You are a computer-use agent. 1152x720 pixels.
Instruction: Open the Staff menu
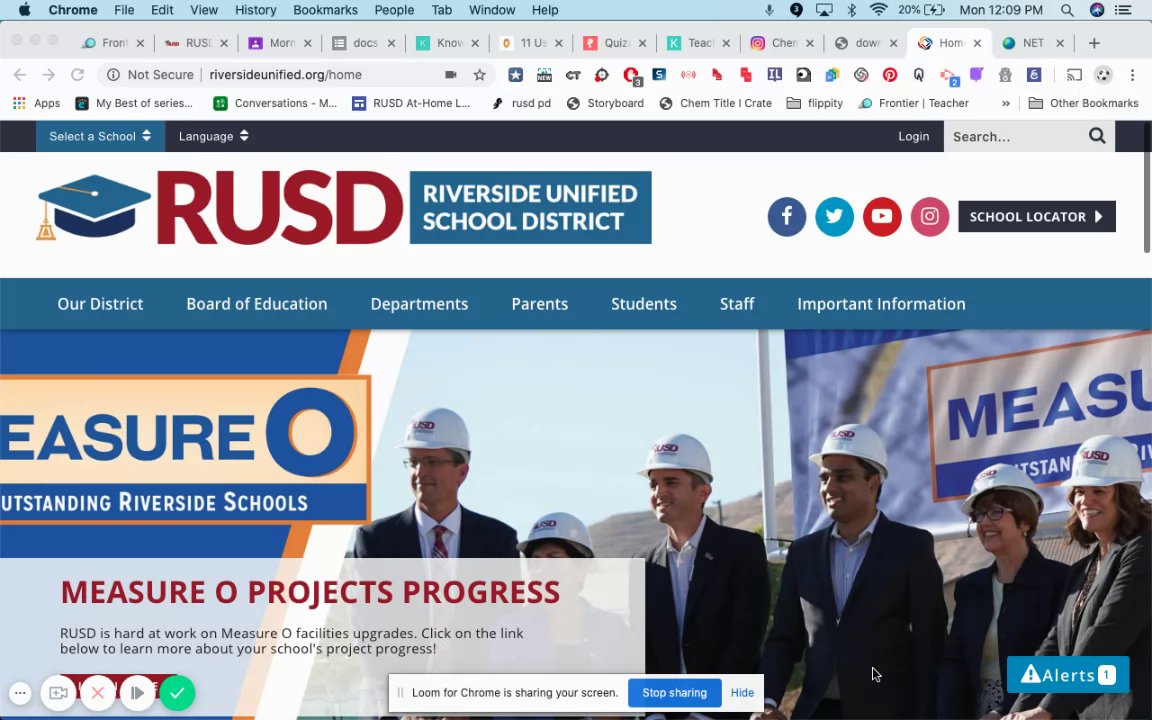(x=737, y=304)
